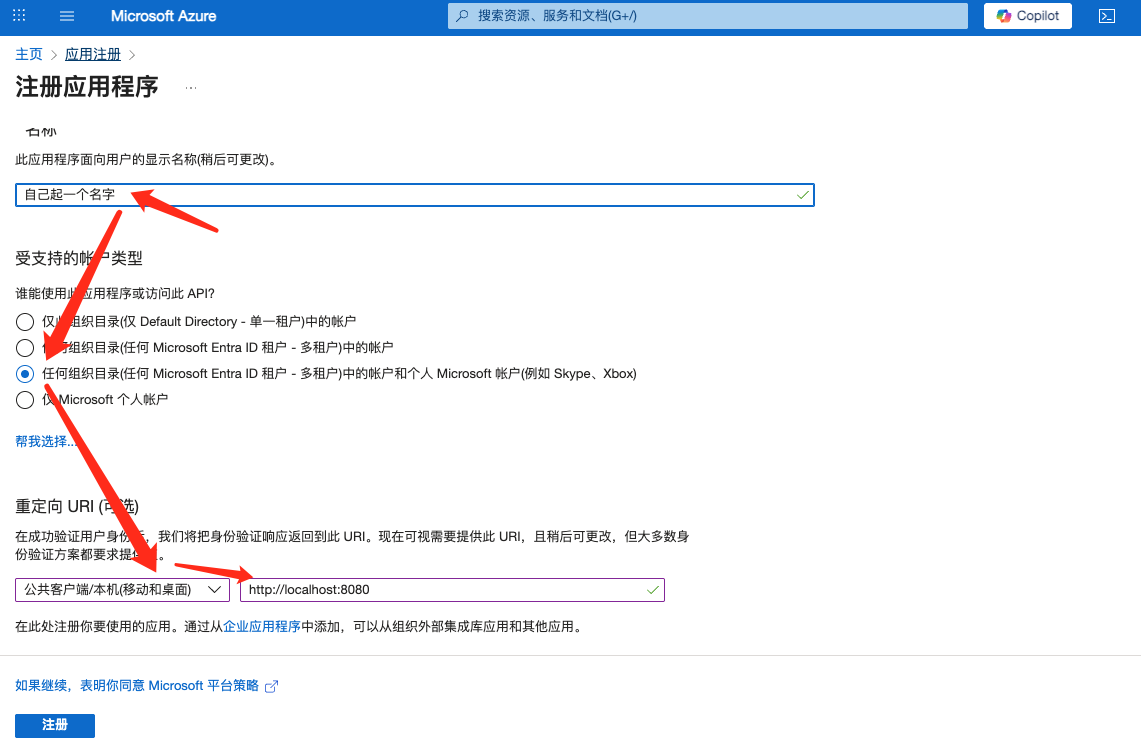Click the application name input field
Screen dimensions: 1141x748
click(x=415, y=195)
